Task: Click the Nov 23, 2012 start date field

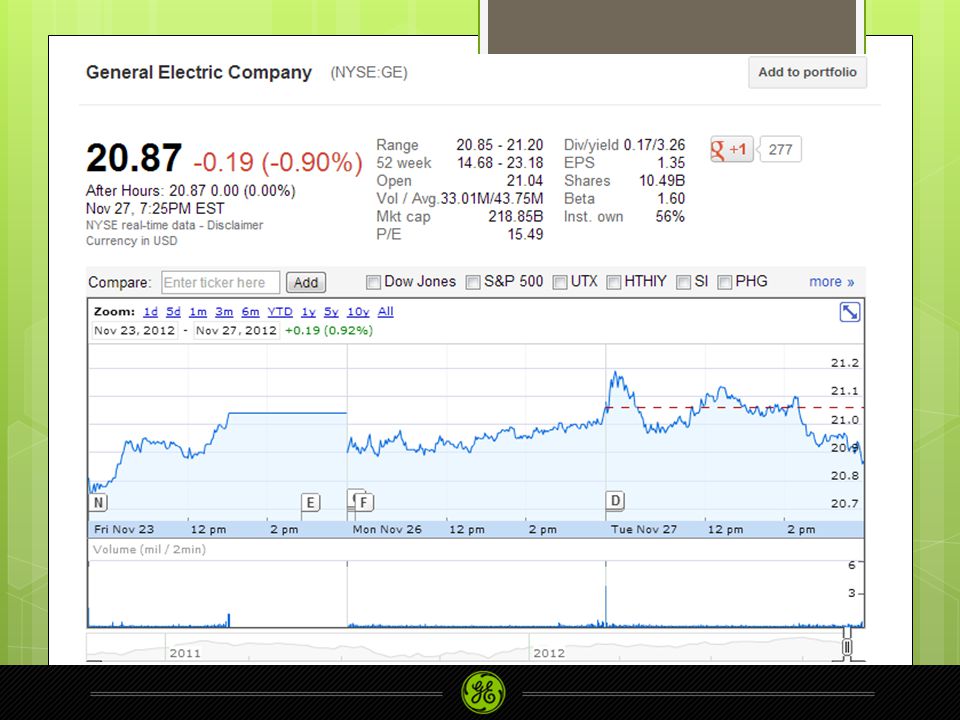Action: 134,331
